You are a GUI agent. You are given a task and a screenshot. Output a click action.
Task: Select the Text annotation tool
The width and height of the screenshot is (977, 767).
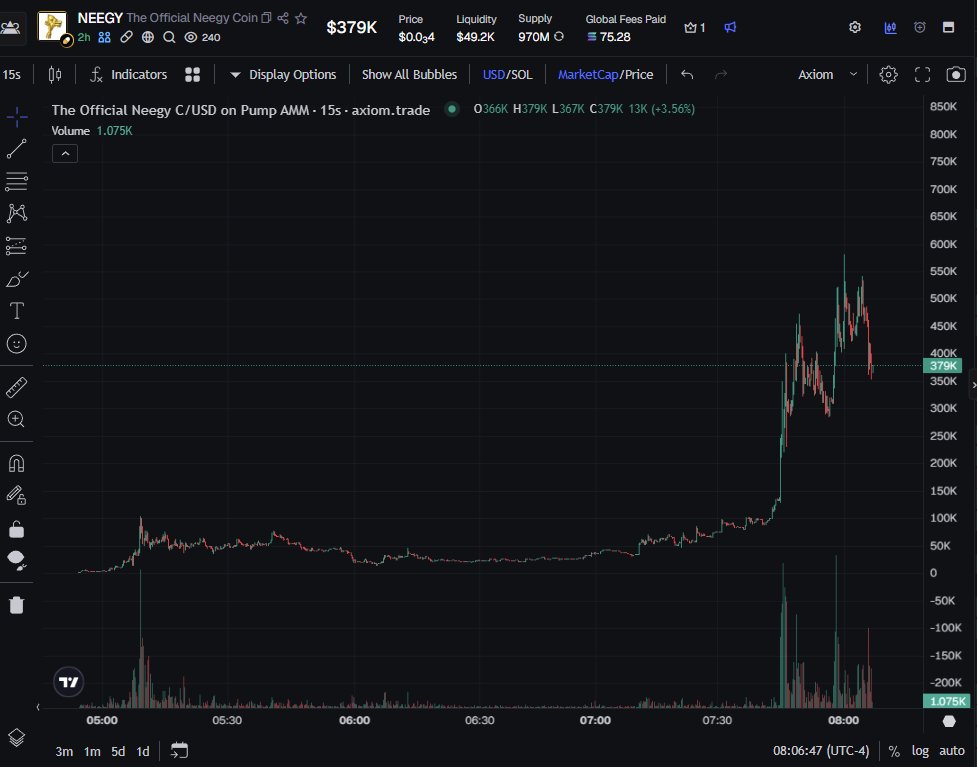17,311
